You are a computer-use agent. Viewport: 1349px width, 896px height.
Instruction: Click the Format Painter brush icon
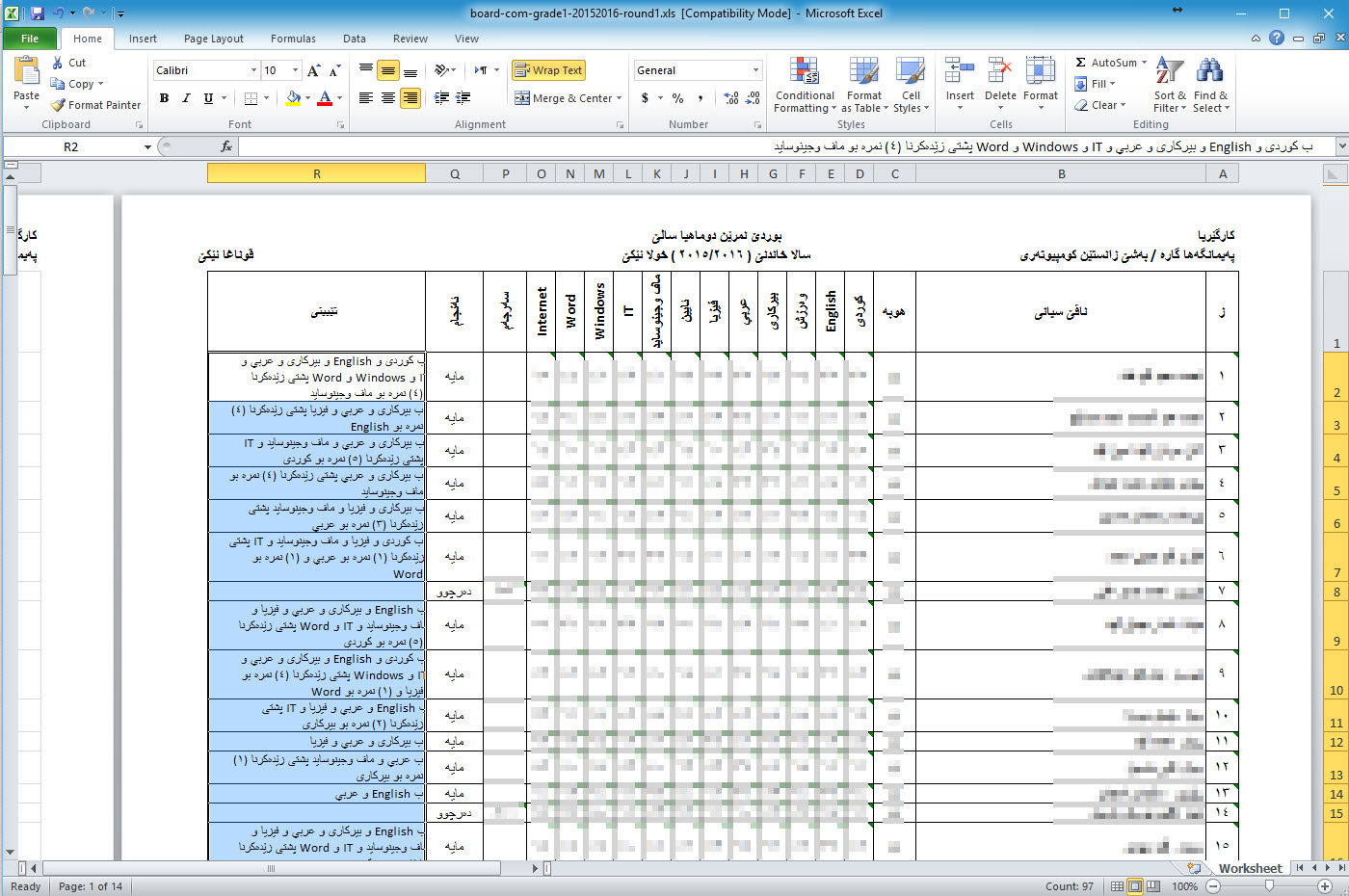[59, 105]
